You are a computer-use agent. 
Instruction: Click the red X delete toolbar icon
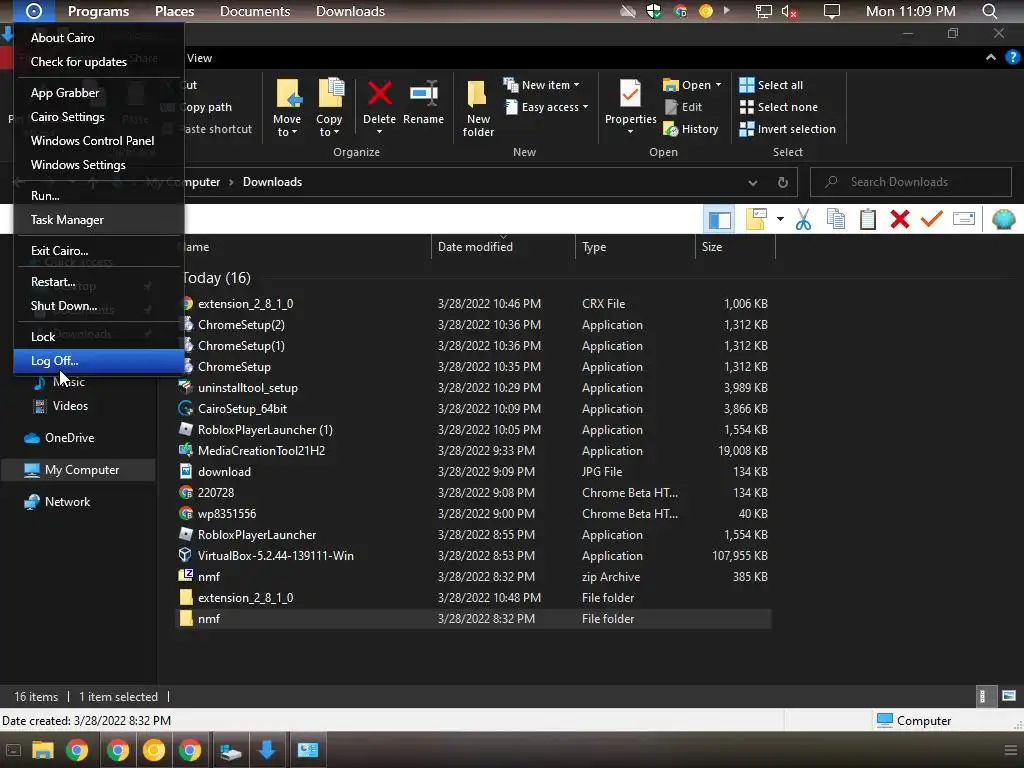coord(899,219)
